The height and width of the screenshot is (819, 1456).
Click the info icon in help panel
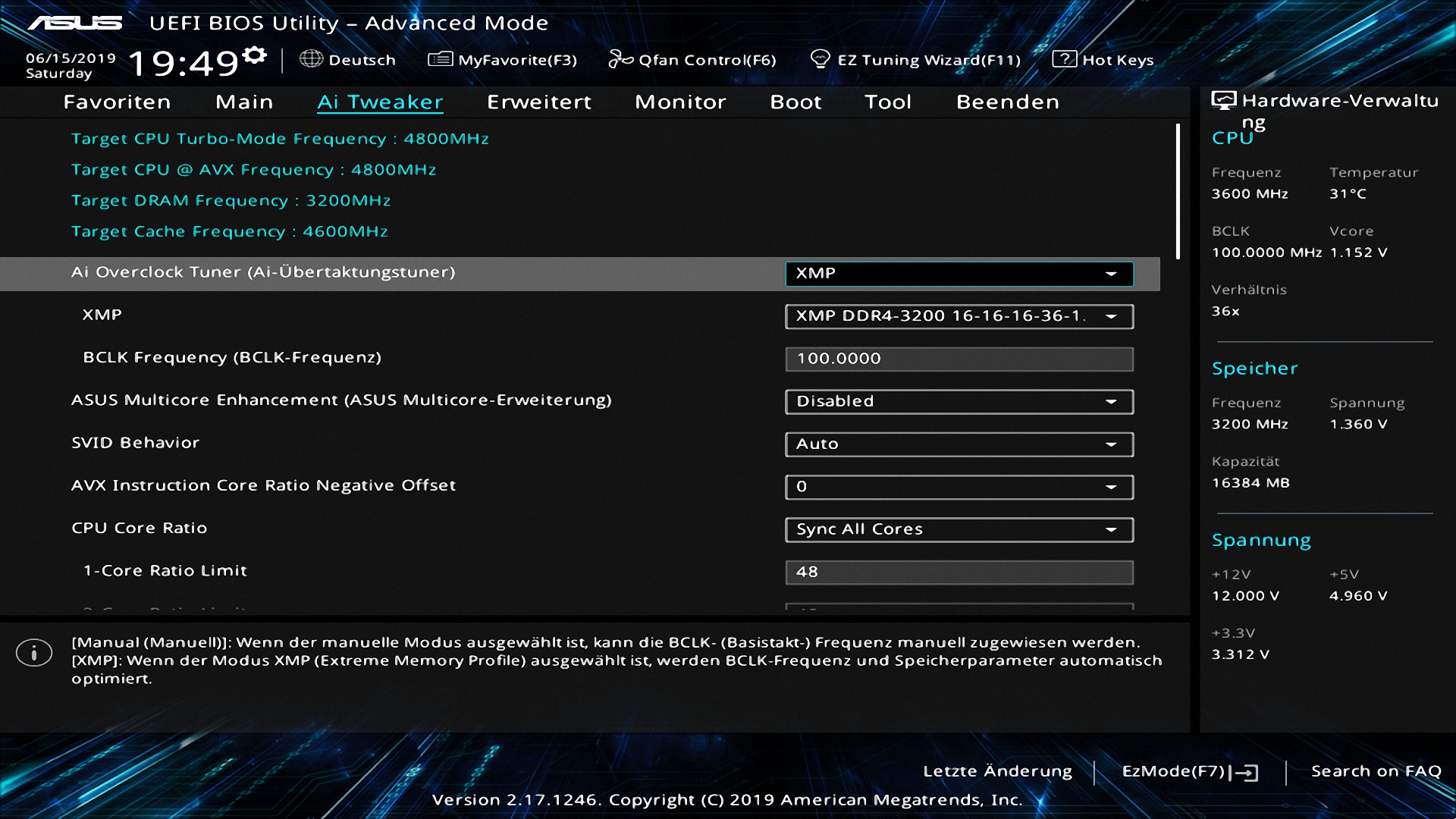(x=34, y=653)
